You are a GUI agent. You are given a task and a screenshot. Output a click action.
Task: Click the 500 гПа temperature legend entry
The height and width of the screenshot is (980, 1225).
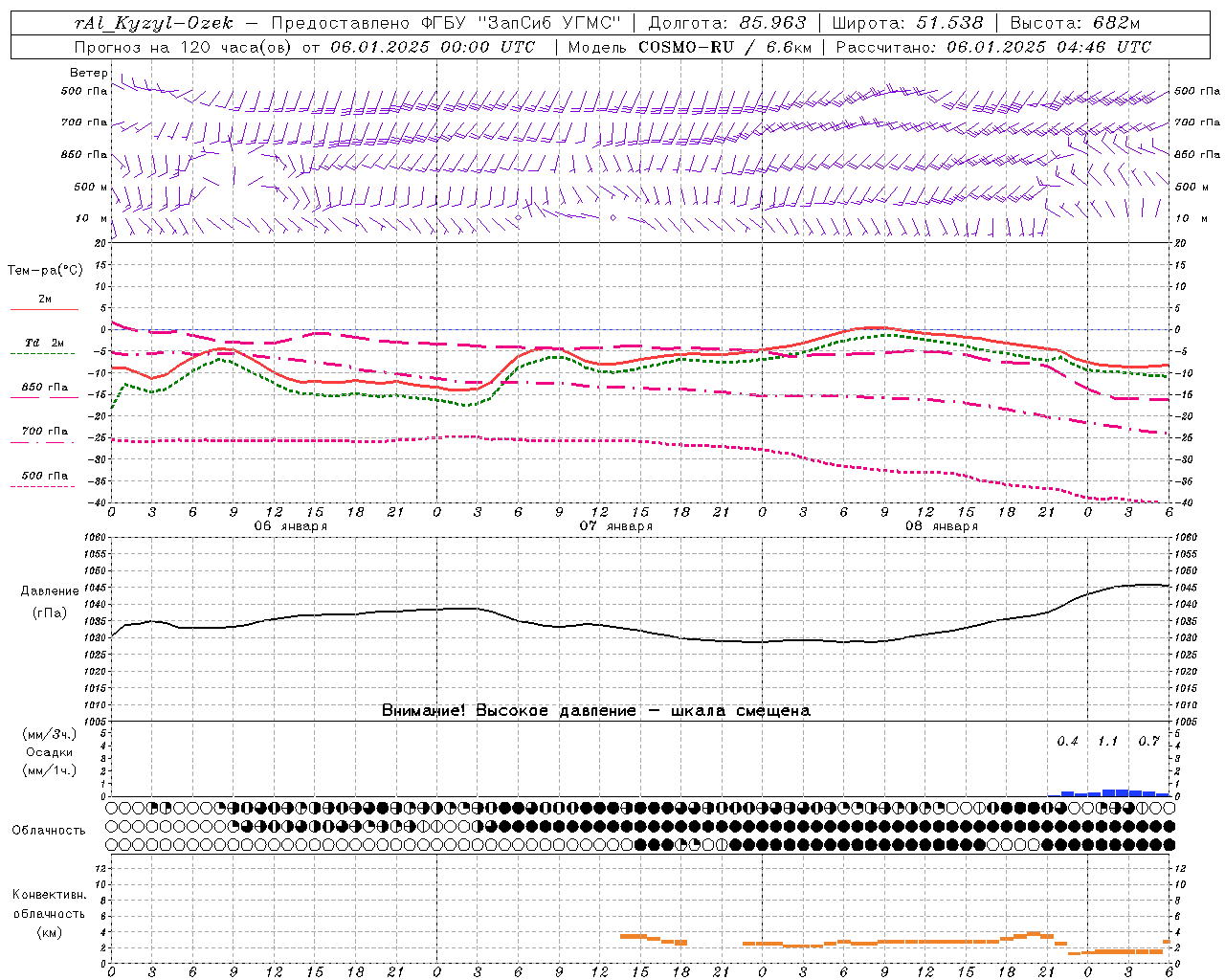click(45, 476)
